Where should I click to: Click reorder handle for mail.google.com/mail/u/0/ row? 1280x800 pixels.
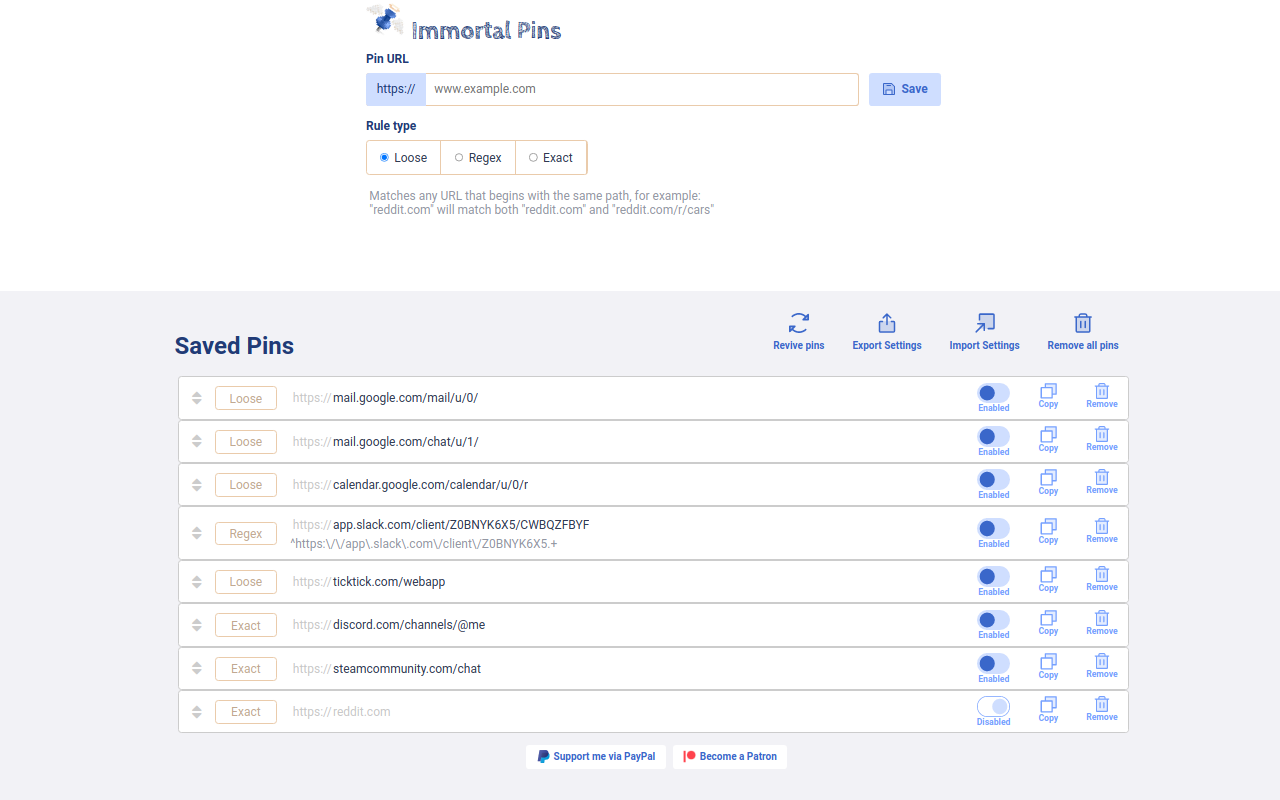point(197,398)
